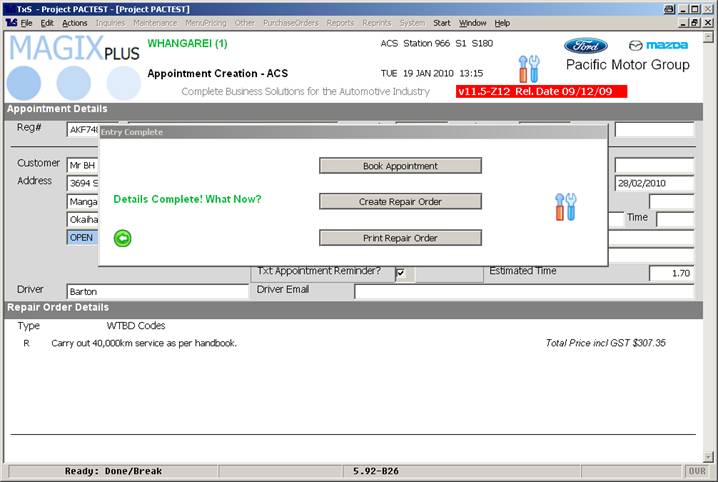The width and height of the screenshot is (718, 482).
Task: Click the wrench tools icon in dialog
Action: tap(565, 206)
